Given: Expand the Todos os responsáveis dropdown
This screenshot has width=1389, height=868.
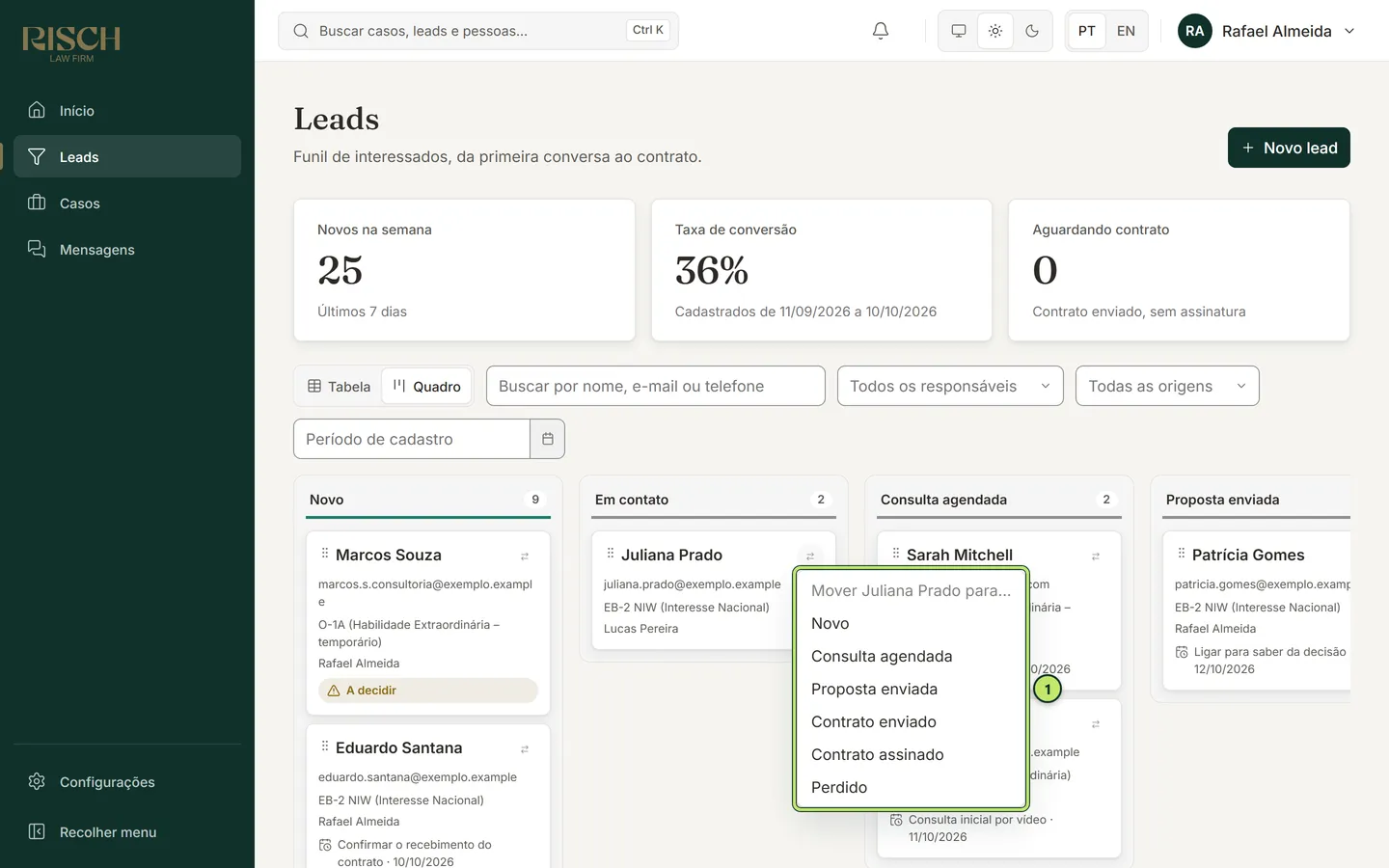Looking at the screenshot, I should [x=950, y=386].
